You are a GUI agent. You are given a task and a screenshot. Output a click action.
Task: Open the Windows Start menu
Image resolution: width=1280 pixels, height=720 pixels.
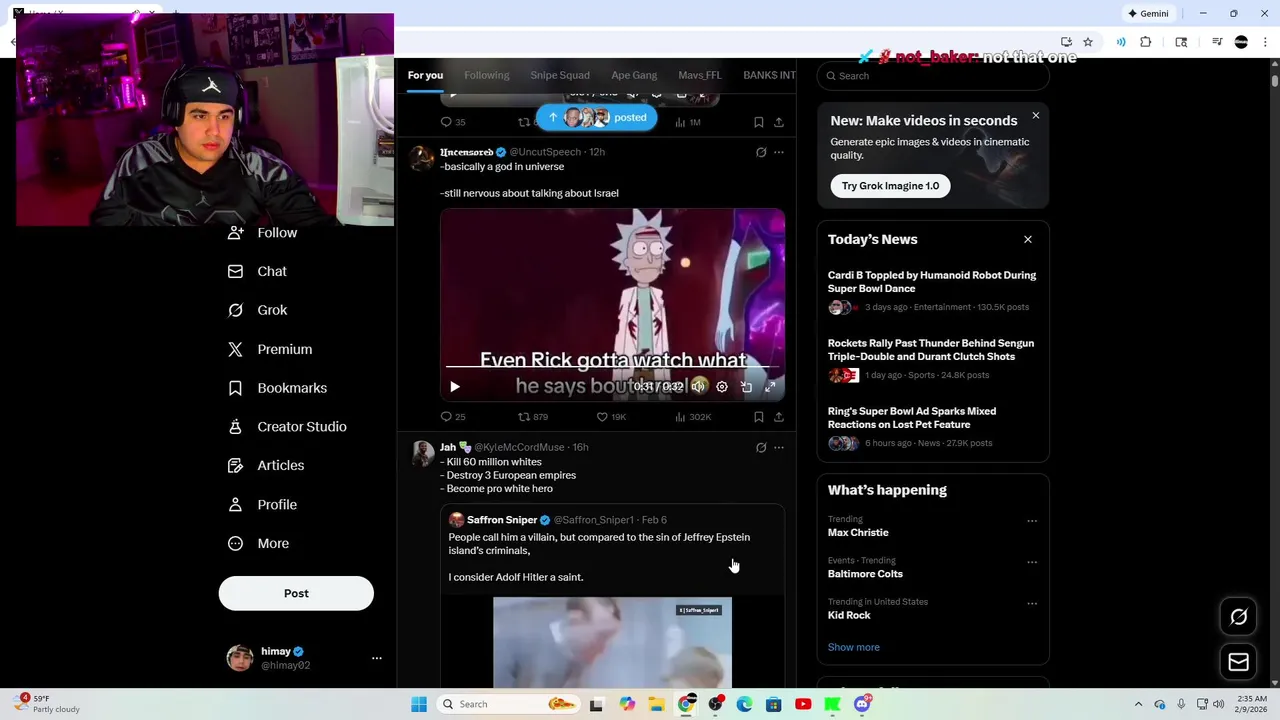[x=419, y=704]
